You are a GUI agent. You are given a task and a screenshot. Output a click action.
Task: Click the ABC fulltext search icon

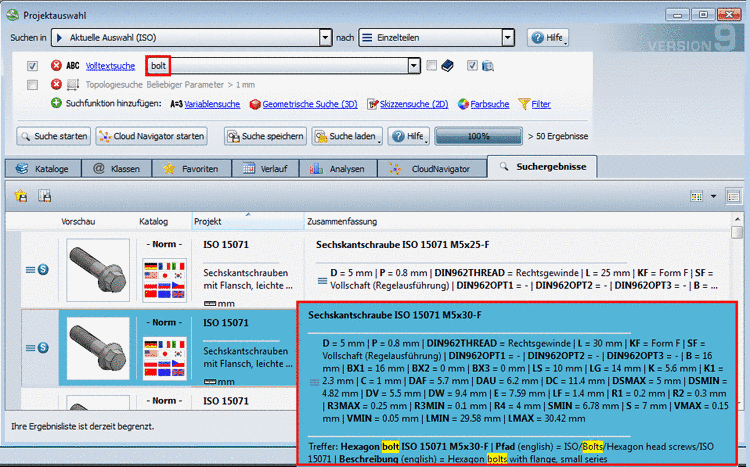[x=73, y=66]
